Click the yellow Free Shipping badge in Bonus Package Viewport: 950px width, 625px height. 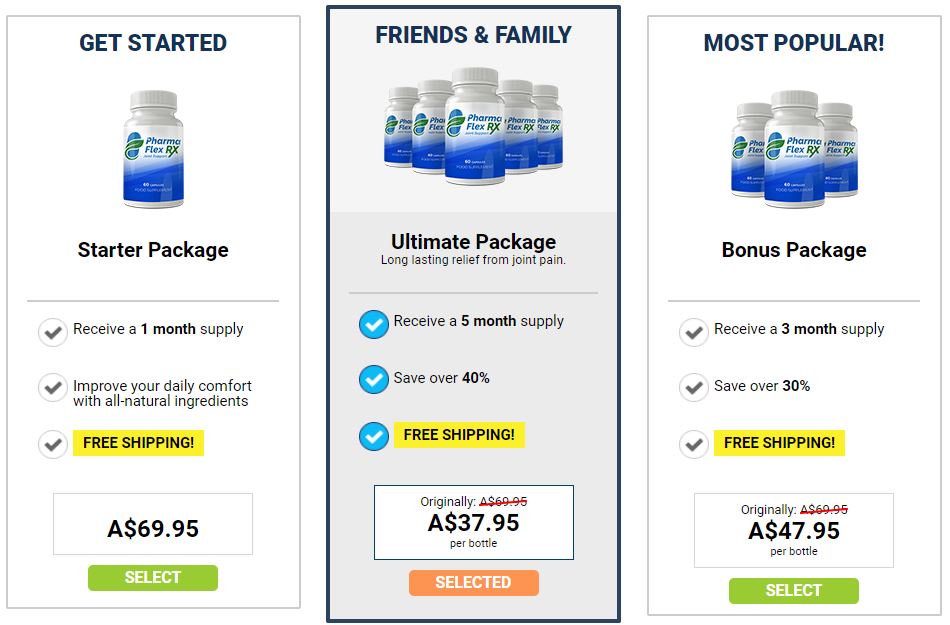click(x=780, y=443)
